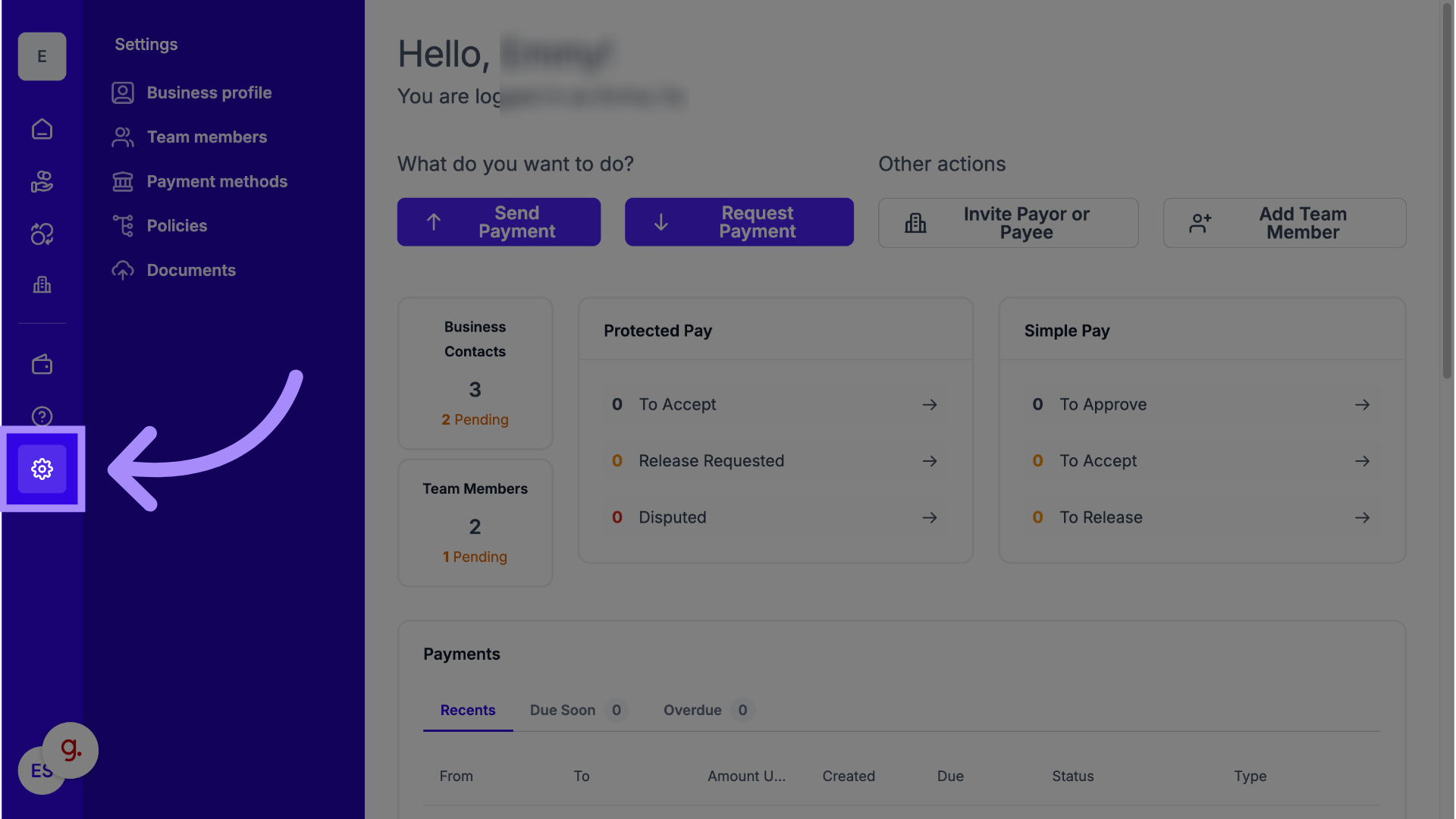Expand Simple Pay To Approve arrow
This screenshot has width=1456, height=819.
[1362, 405]
